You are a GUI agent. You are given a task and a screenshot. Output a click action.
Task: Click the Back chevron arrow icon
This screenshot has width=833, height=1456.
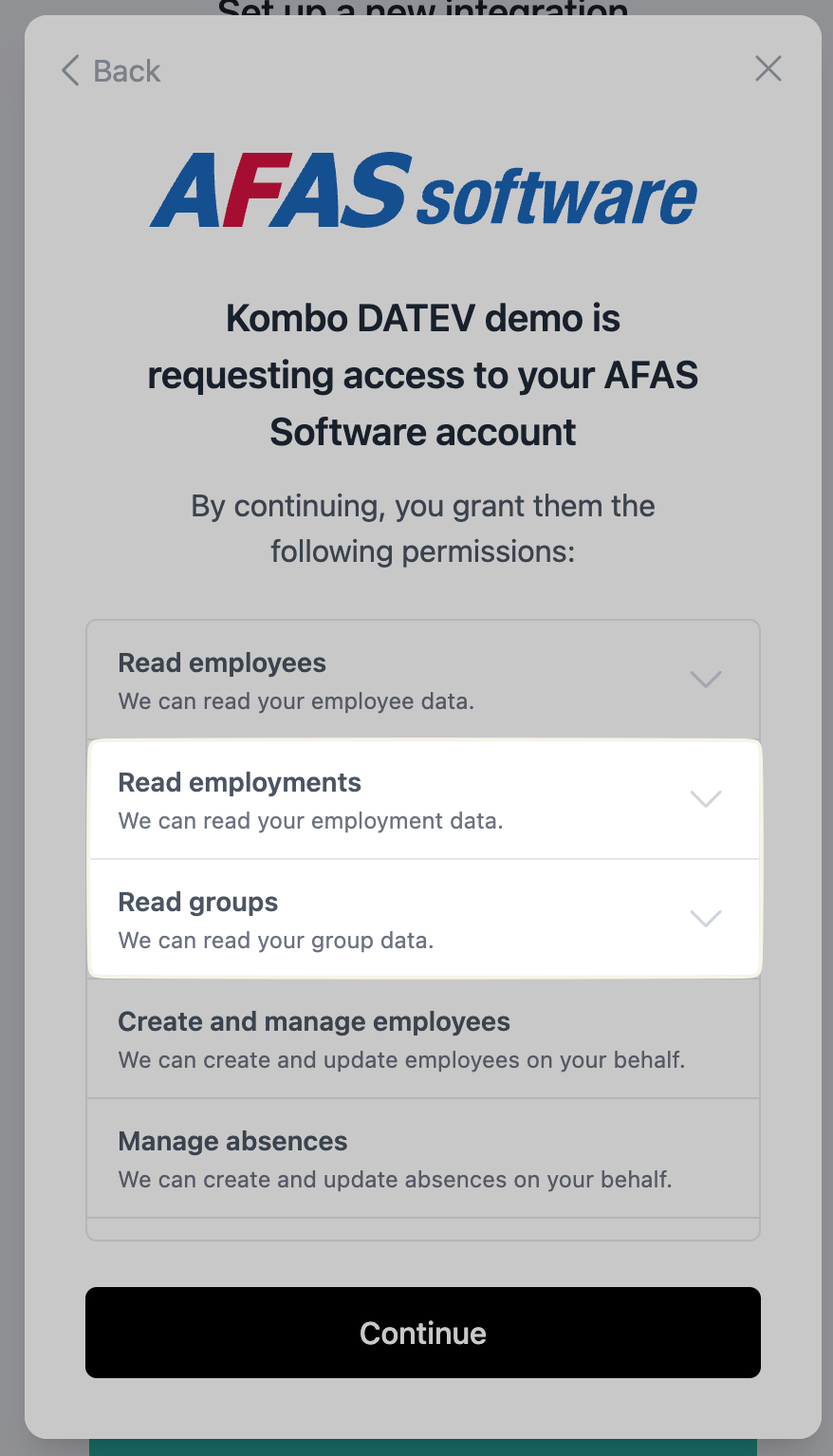pyautogui.click(x=70, y=70)
